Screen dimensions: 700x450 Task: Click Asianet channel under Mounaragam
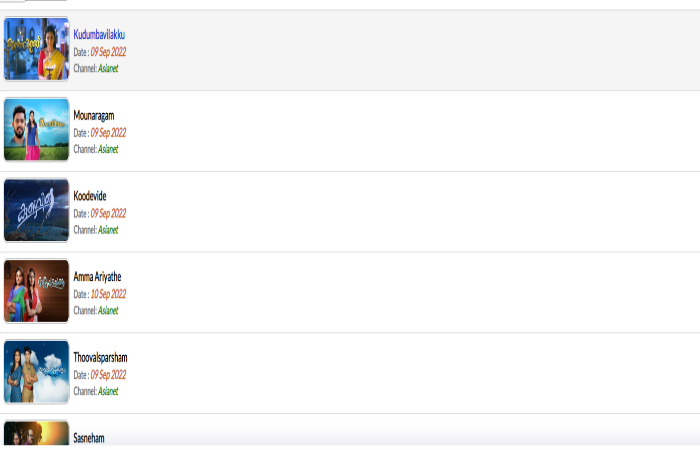point(108,149)
